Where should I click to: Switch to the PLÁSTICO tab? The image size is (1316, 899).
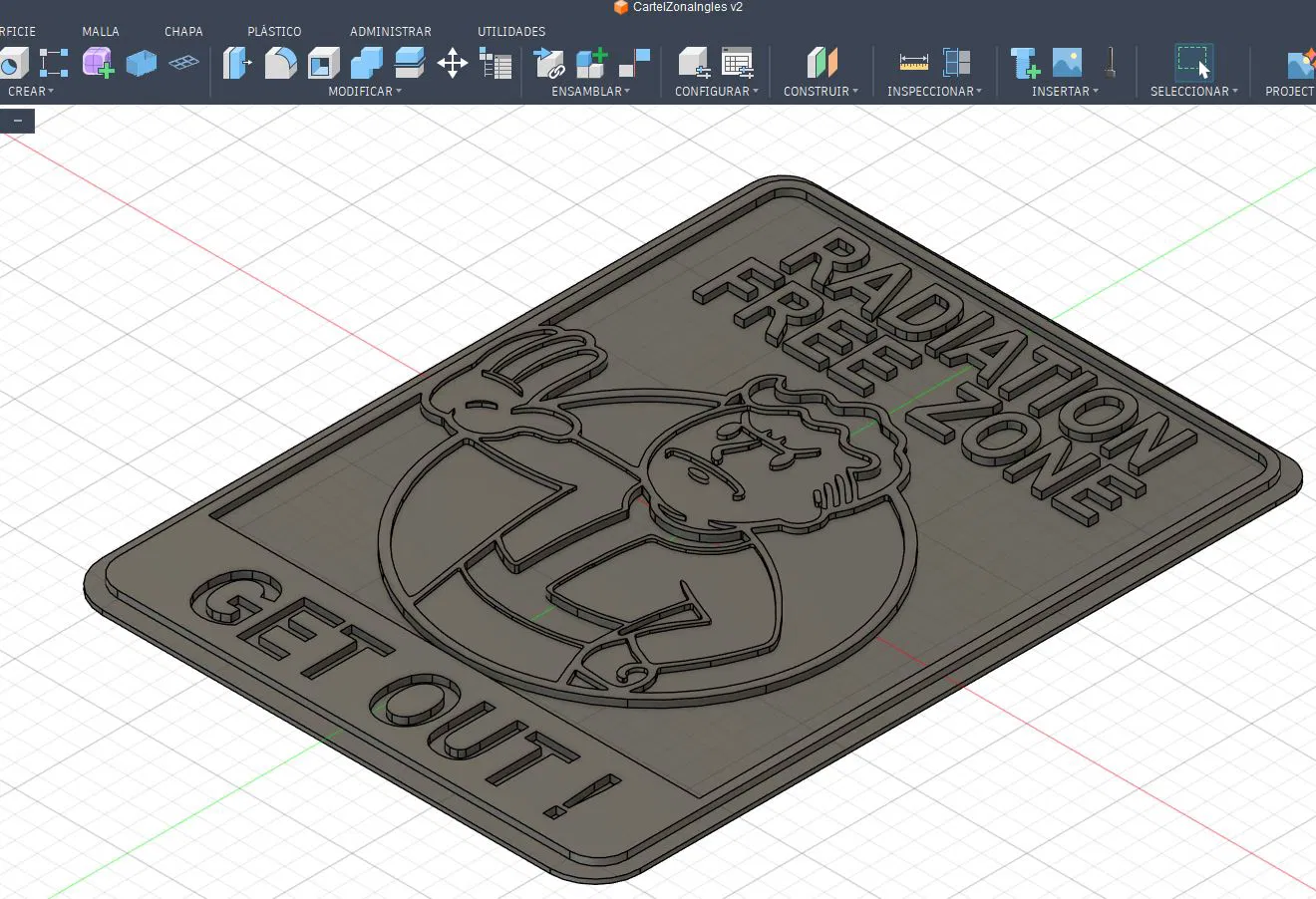[x=274, y=32]
